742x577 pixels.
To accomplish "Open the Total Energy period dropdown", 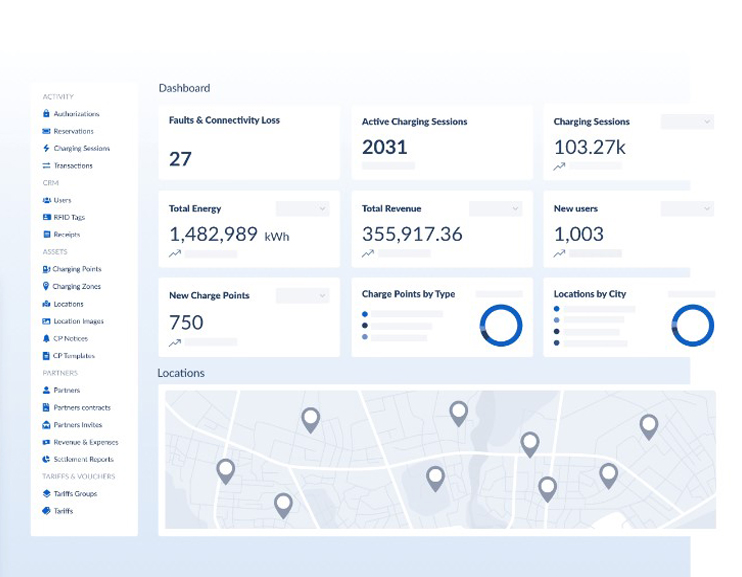I will [302, 209].
